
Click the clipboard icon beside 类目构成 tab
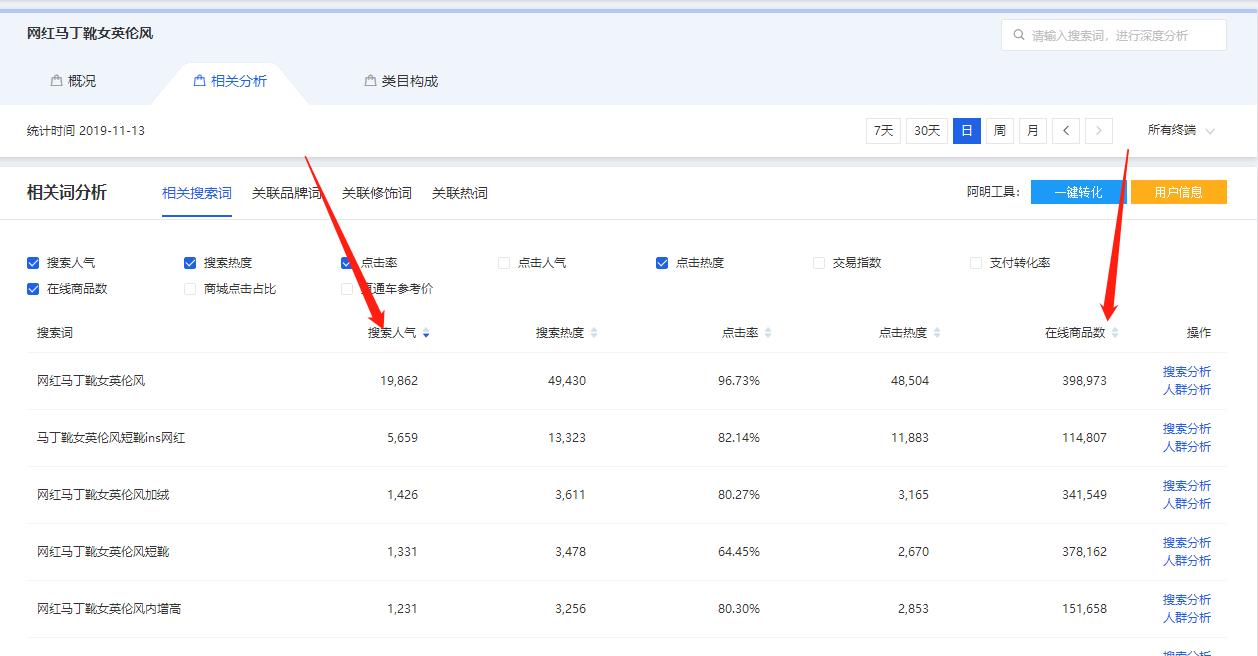(x=369, y=80)
